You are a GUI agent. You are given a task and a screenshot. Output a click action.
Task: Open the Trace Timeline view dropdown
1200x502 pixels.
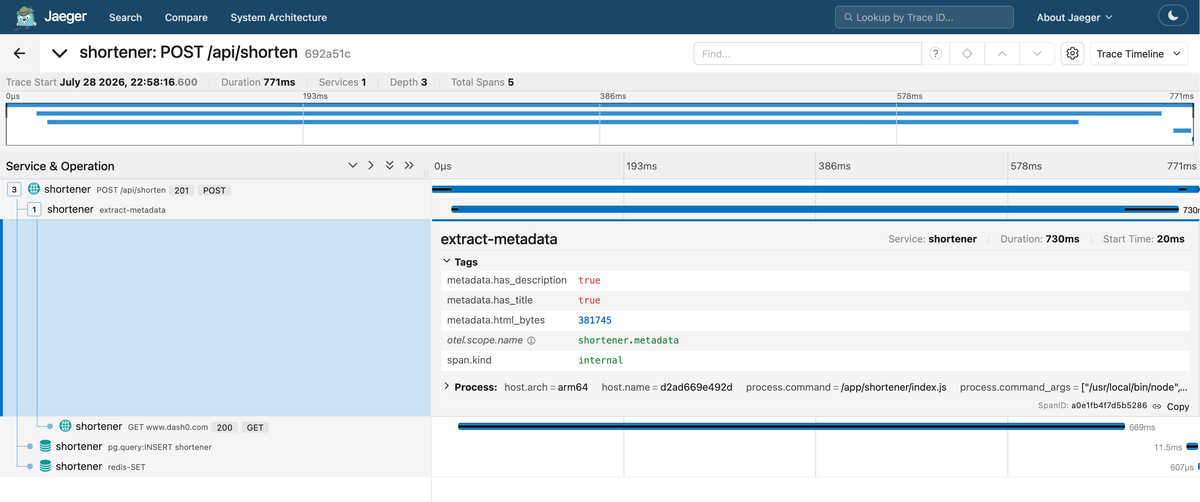tap(1140, 53)
